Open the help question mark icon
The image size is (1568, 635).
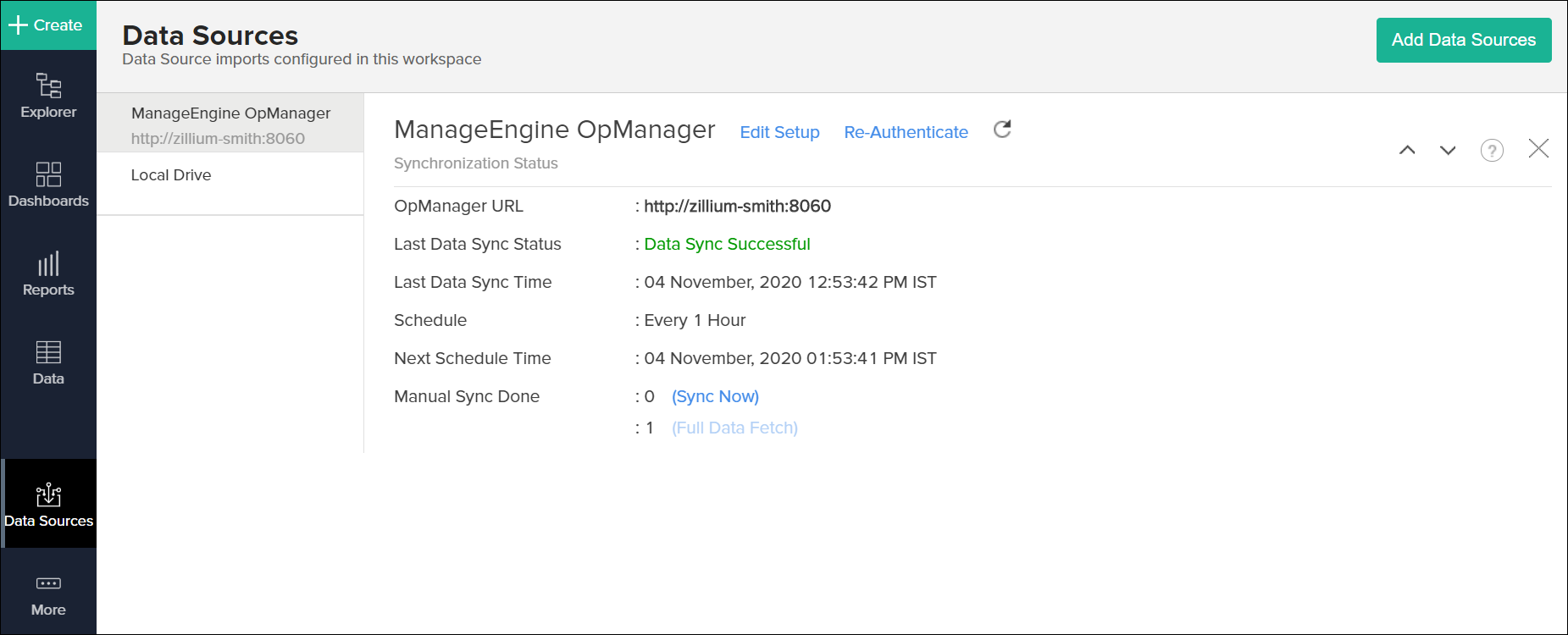[x=1491, y=151]
